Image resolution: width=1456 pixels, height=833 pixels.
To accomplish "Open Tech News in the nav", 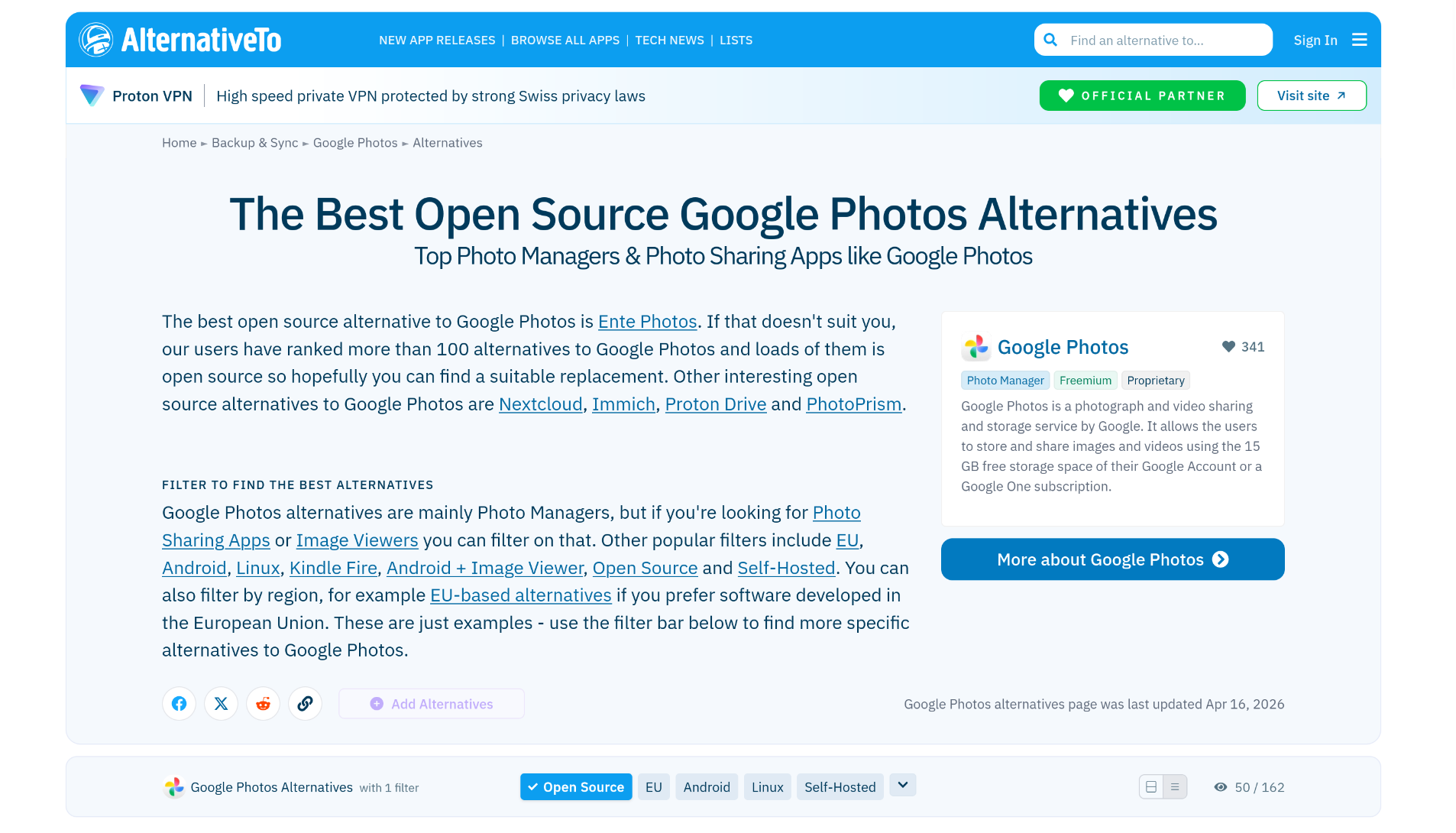I will pos(670,41).
